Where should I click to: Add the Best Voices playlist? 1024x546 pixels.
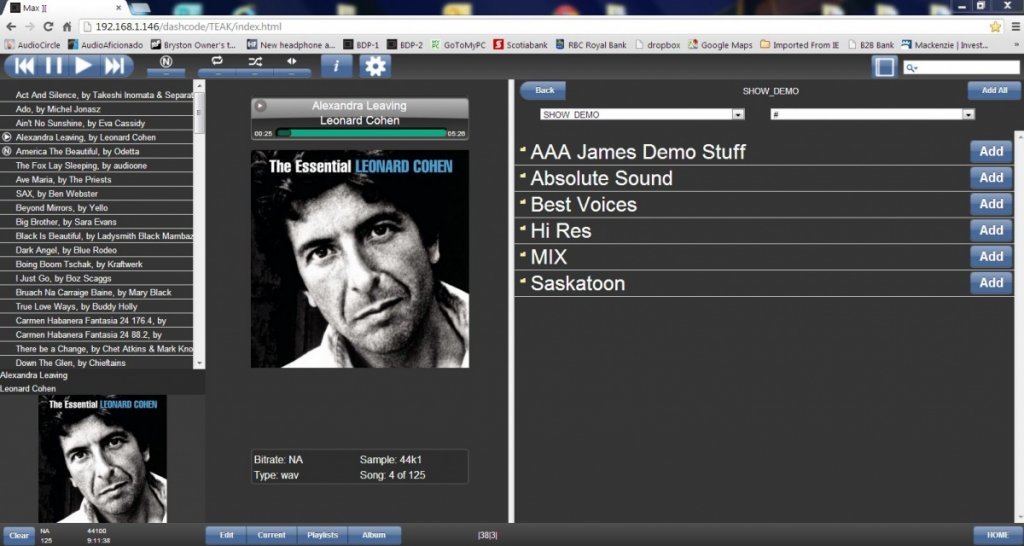tap(991, 204)
